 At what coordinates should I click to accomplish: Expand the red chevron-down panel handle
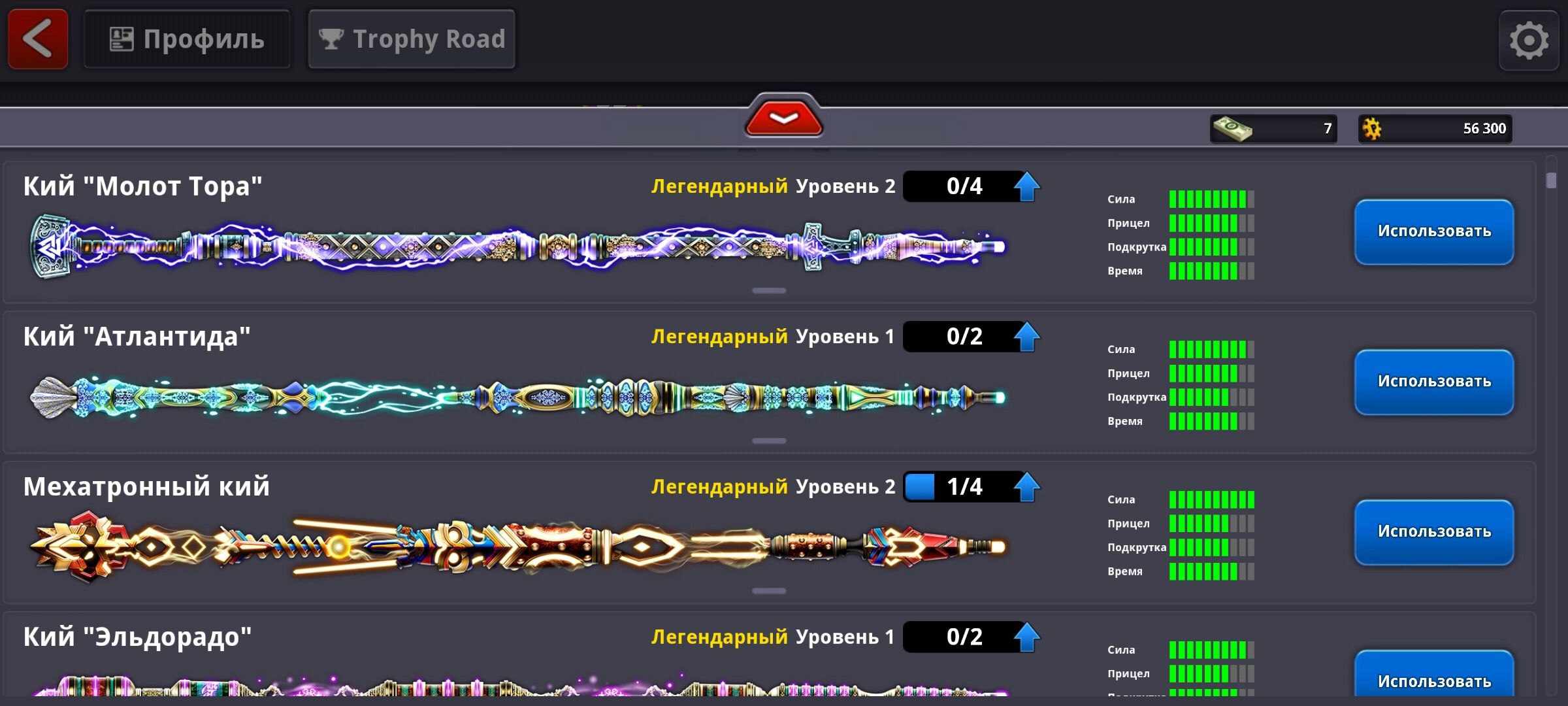coord(783,118)
